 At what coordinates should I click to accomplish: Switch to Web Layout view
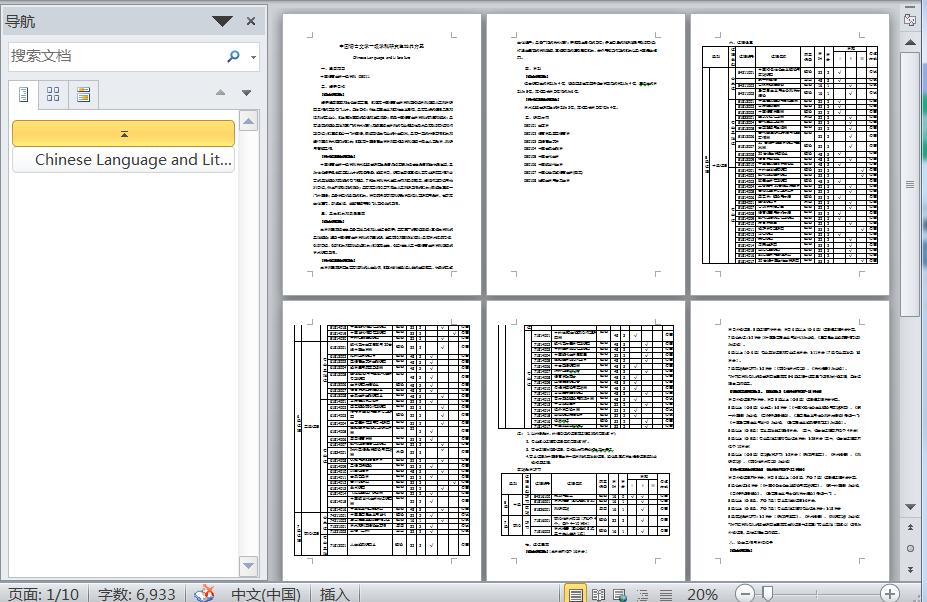[620, 594]
